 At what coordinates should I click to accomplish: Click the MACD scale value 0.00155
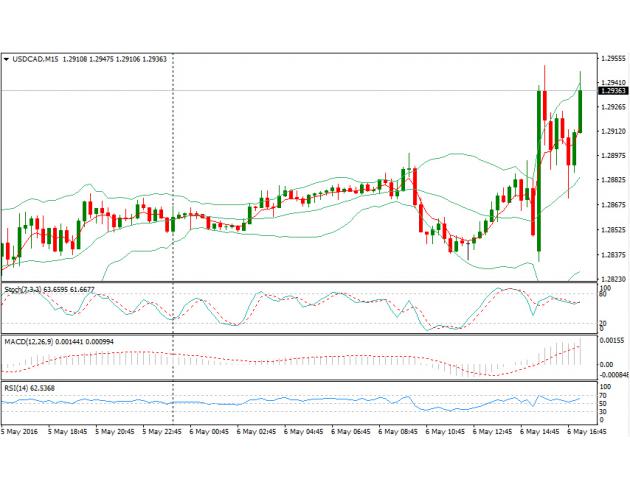(x=612, y=341)
